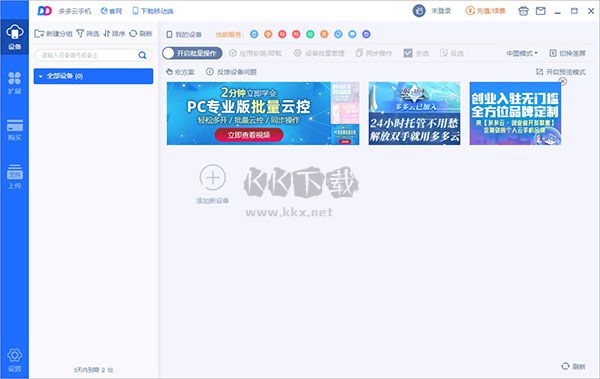
Task: Open 反馈设备问题 feedback link
Action: tap(231, 72)
